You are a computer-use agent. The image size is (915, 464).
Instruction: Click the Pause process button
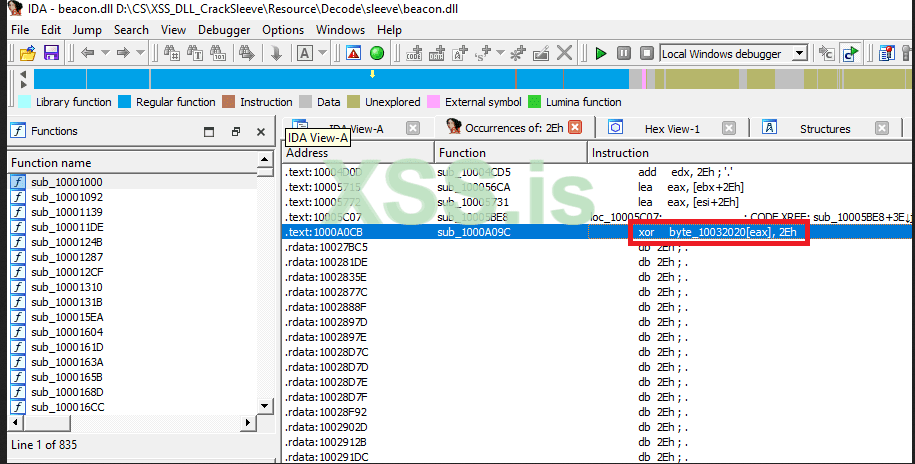pyautogui.click(x=623, y=53)
